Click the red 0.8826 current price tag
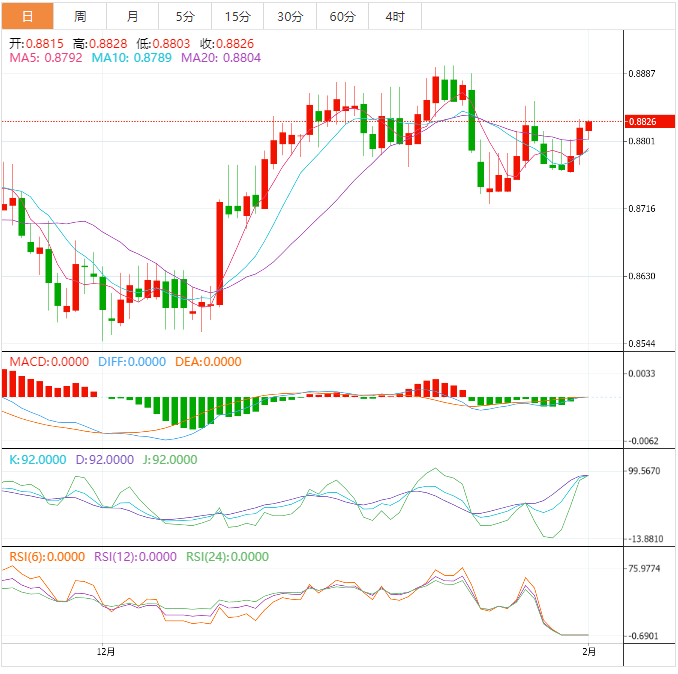 coord(642,122)
